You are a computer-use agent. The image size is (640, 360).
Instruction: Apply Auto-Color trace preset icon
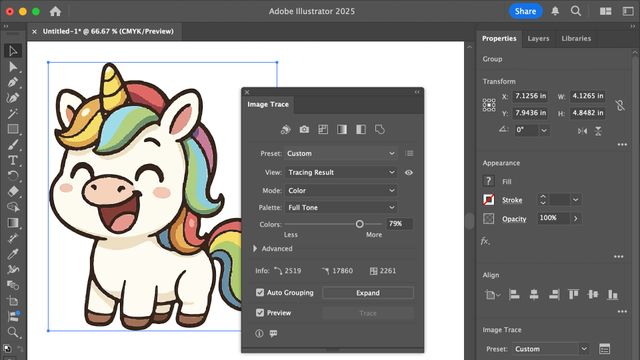(x=285, y=129)
